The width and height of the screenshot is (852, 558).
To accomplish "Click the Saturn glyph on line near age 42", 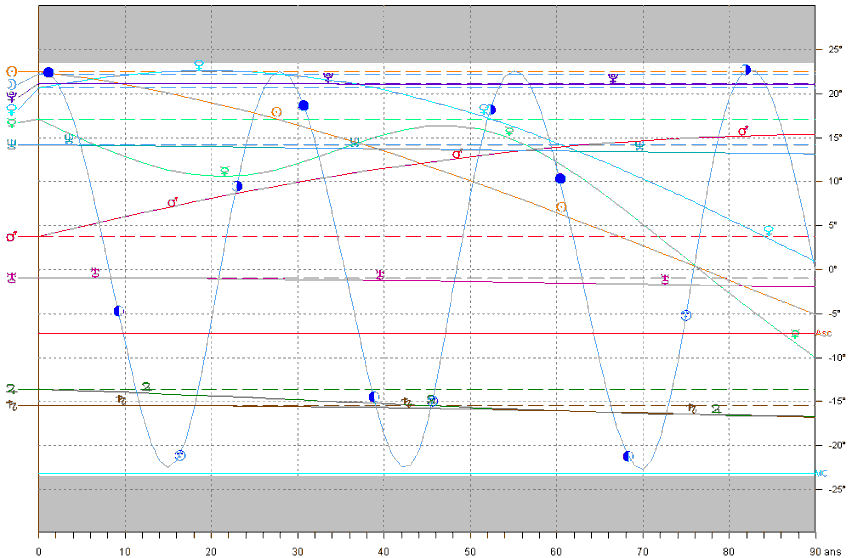I will (407, 403).
